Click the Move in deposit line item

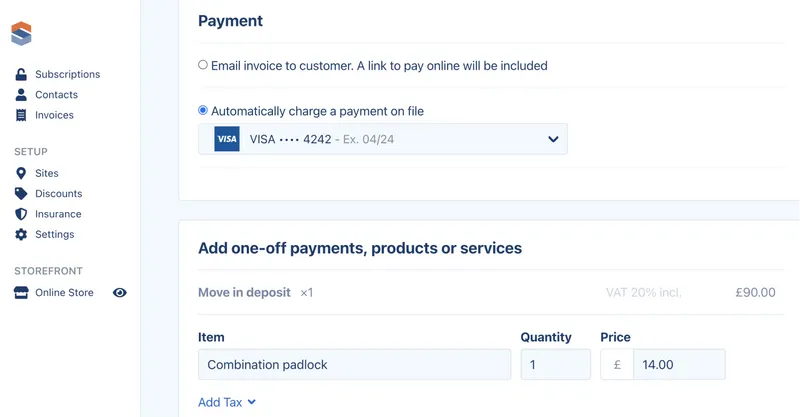pos(487,292)
